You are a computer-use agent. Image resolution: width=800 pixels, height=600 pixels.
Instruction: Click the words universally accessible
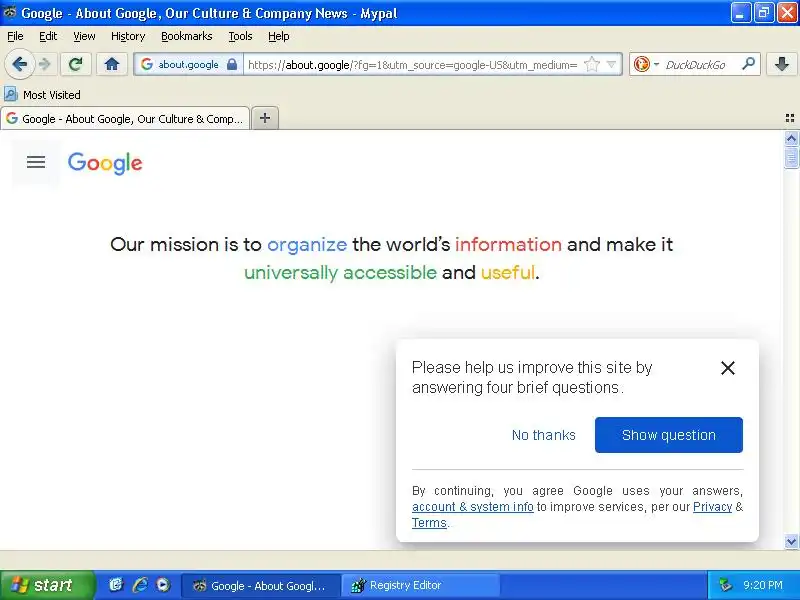tap(340, 272)
